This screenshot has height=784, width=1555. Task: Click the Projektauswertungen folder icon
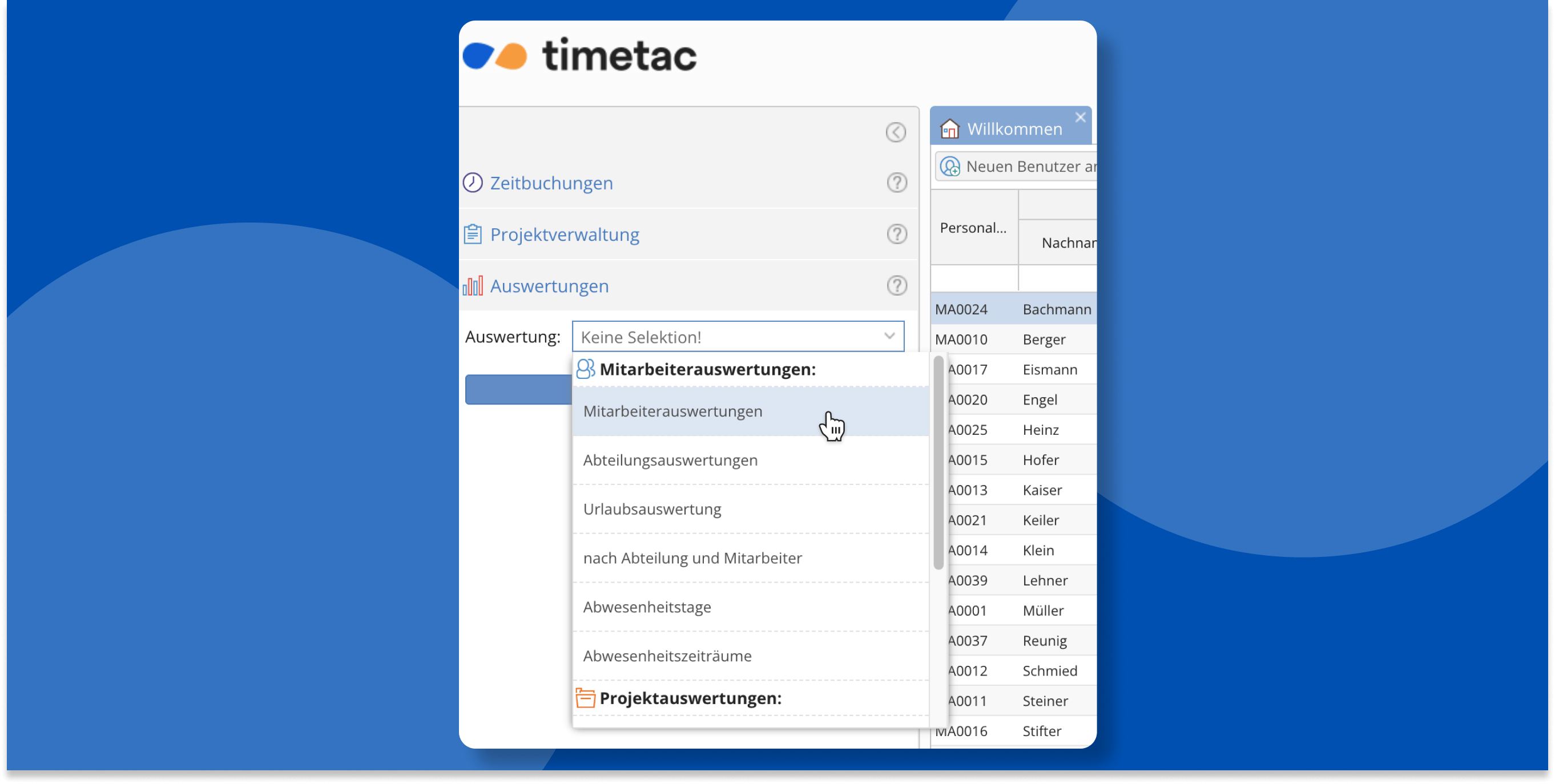coord(584,697)
